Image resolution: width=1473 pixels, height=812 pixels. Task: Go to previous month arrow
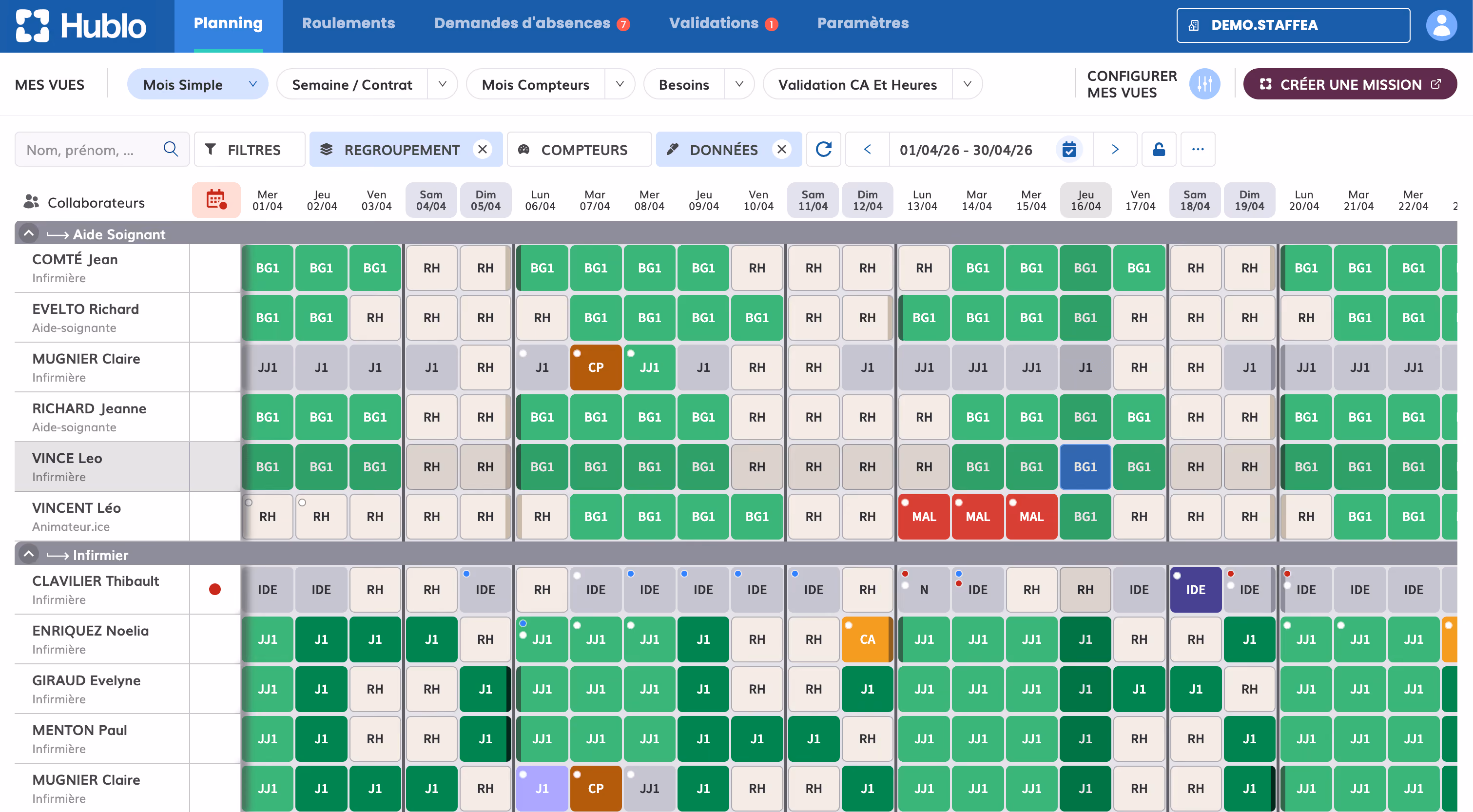pos(868,149)
